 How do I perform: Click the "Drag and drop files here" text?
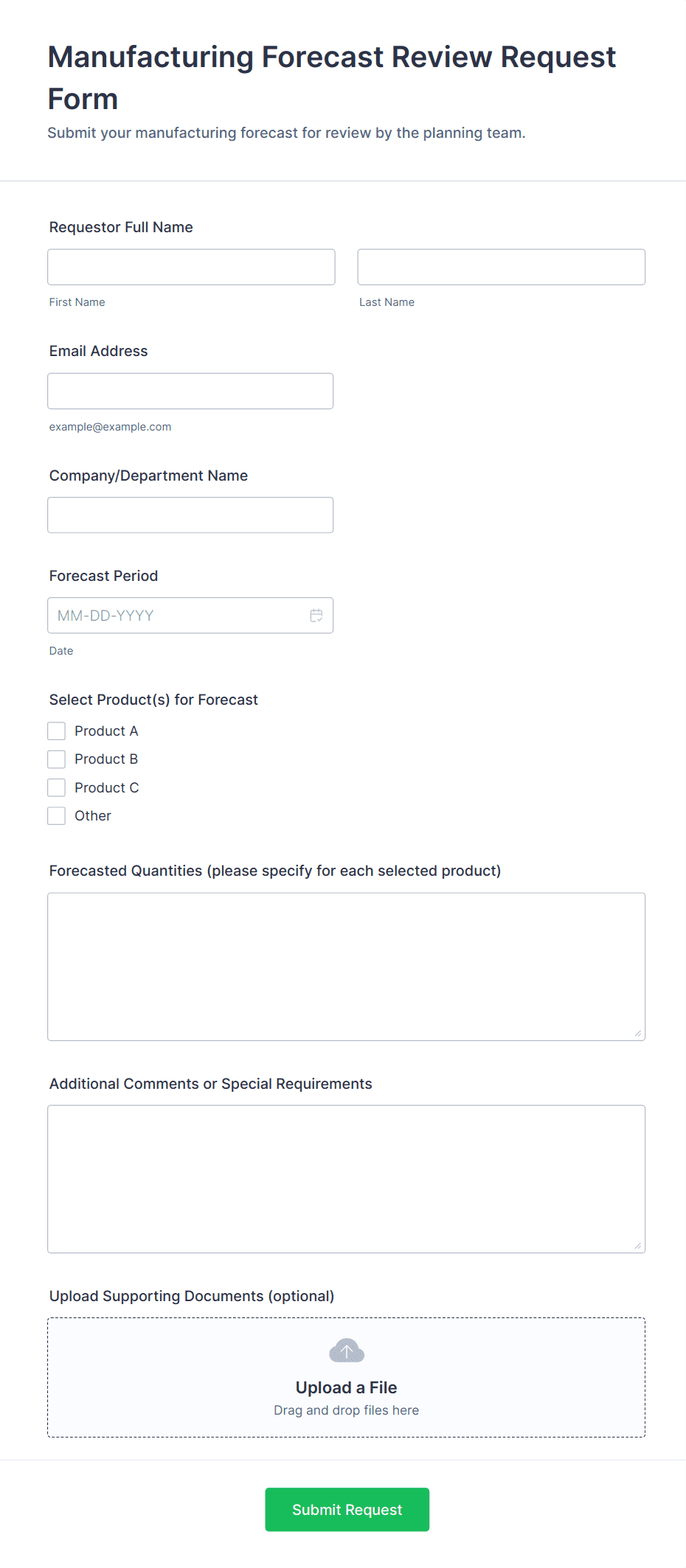coord(346,1410)
